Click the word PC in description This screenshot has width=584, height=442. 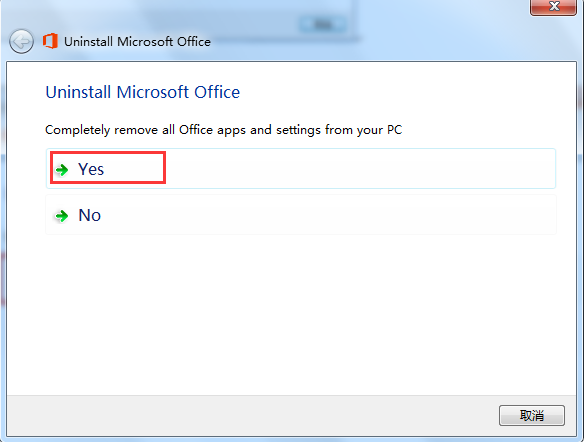click(394, 130)
